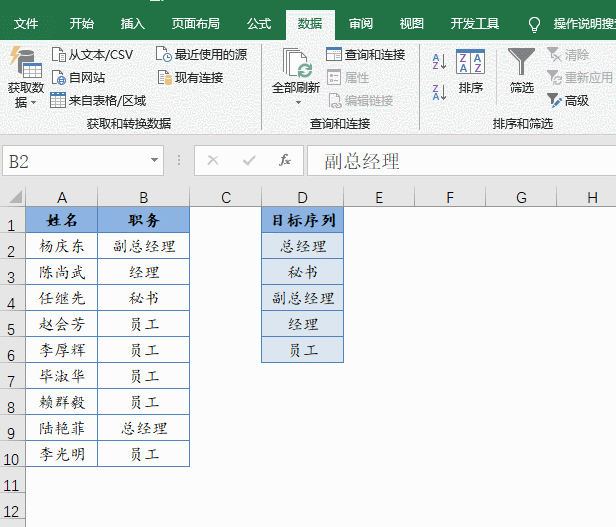Click the Get Data (获取数据) icon
The width and height of the screenshot is (616, 527).
click(26, 63)
